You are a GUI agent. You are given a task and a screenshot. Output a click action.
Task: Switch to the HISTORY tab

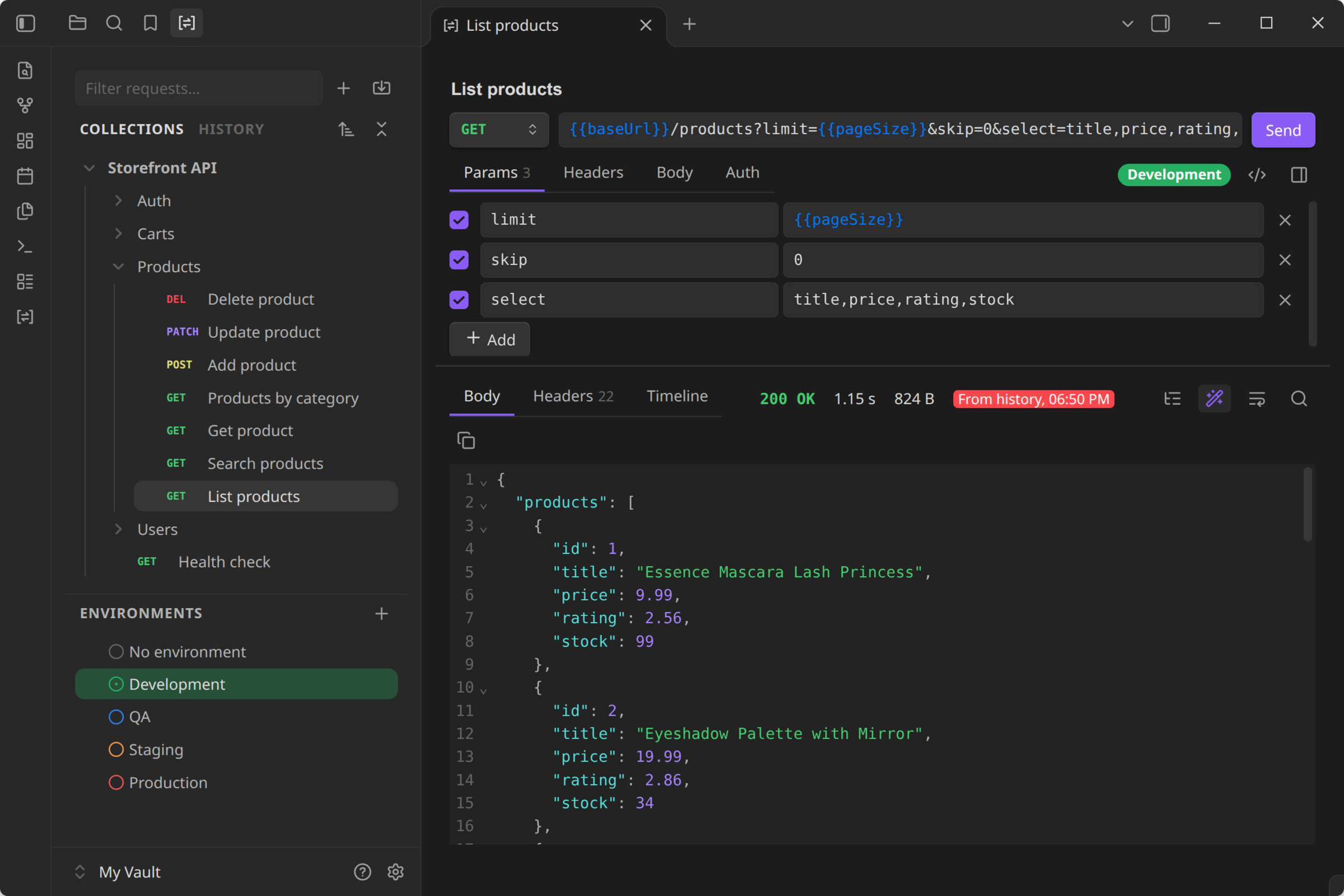[231, 129]
